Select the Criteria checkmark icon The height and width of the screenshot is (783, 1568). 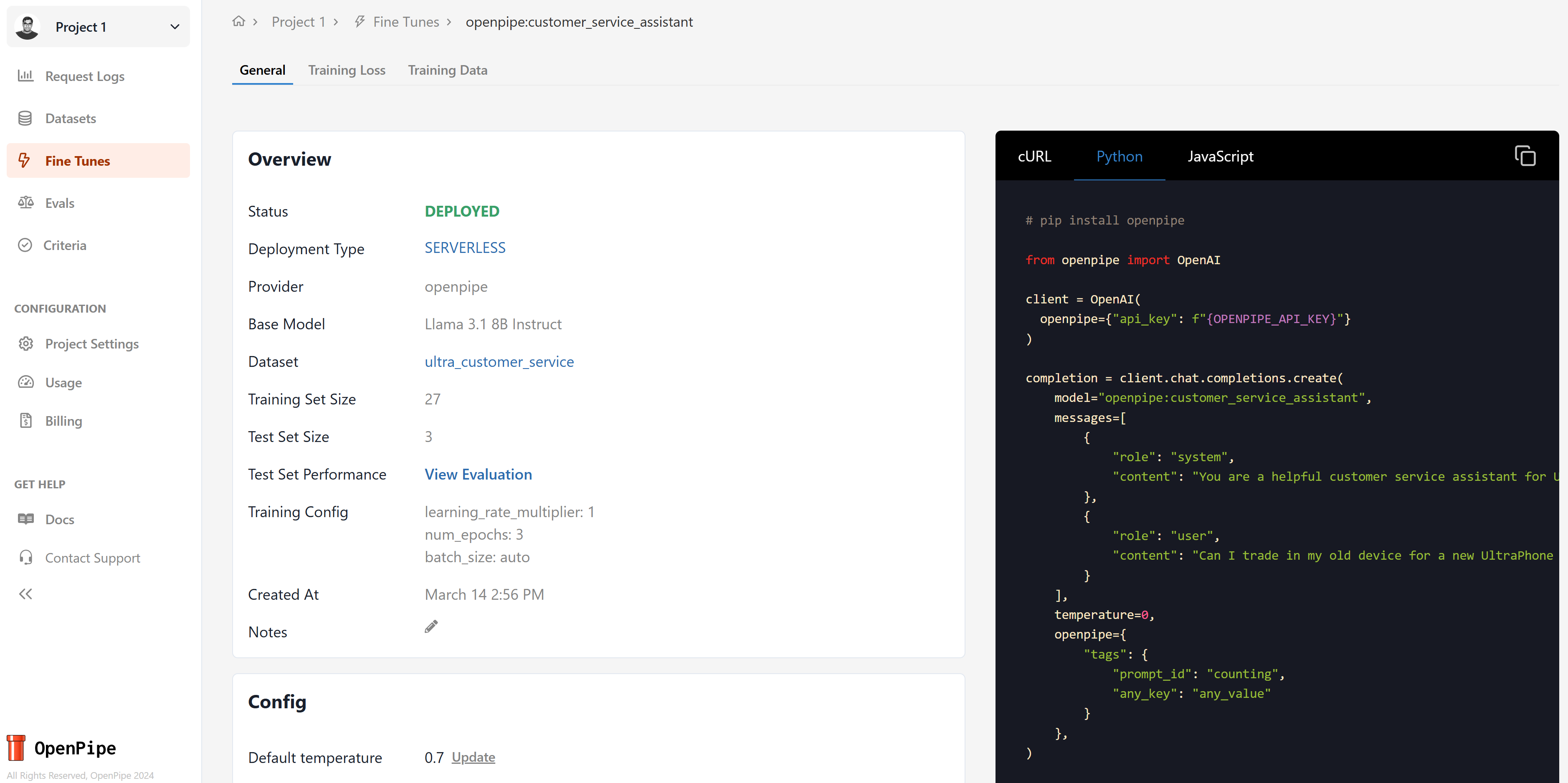click(x=25, y=245)
